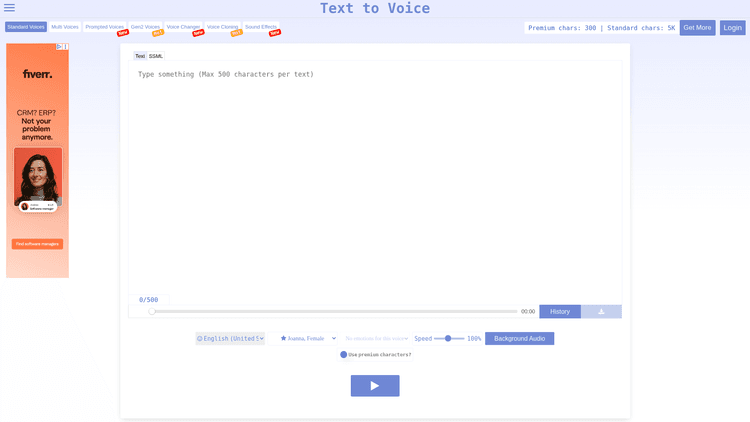750x422 pixels.
Task: Click the AdChoices icon on the Fiverr ad
Action: 59,46
